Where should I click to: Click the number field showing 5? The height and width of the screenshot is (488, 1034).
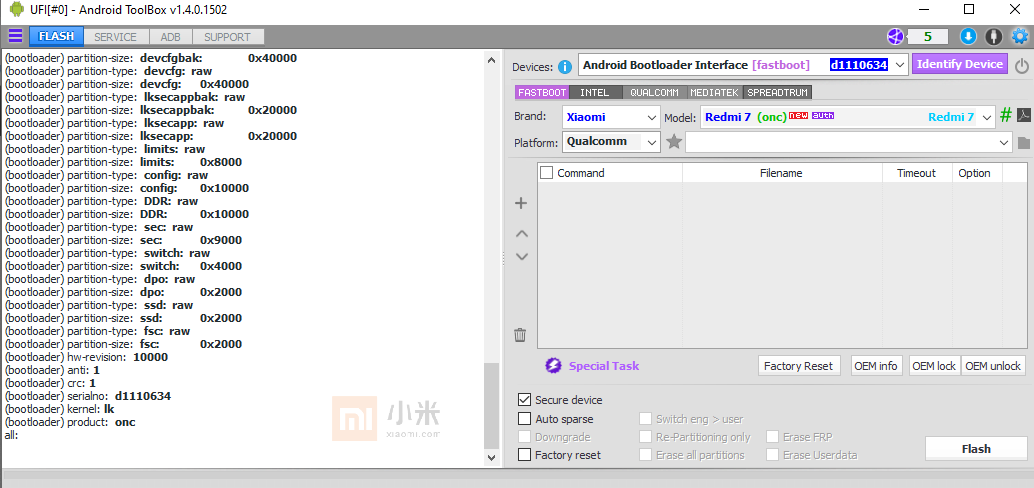pos(927,37)
